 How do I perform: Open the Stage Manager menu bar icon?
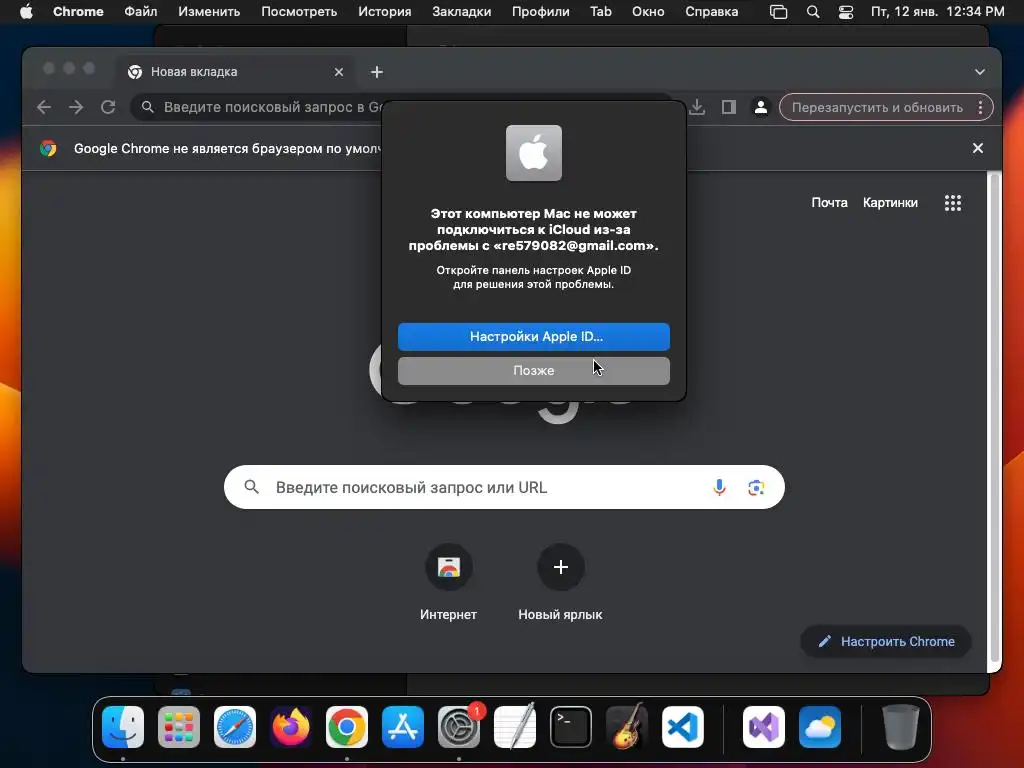(x=778, y=12)
